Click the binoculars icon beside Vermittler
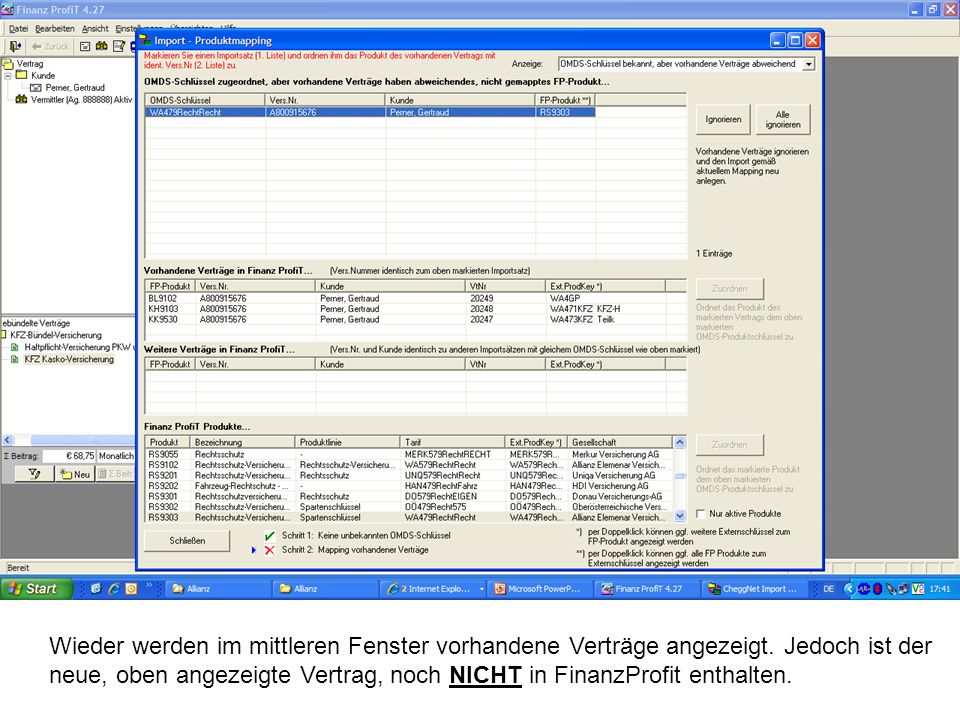Image resolution: width=960 pixels, height=720 pixels. coord(21,99)
